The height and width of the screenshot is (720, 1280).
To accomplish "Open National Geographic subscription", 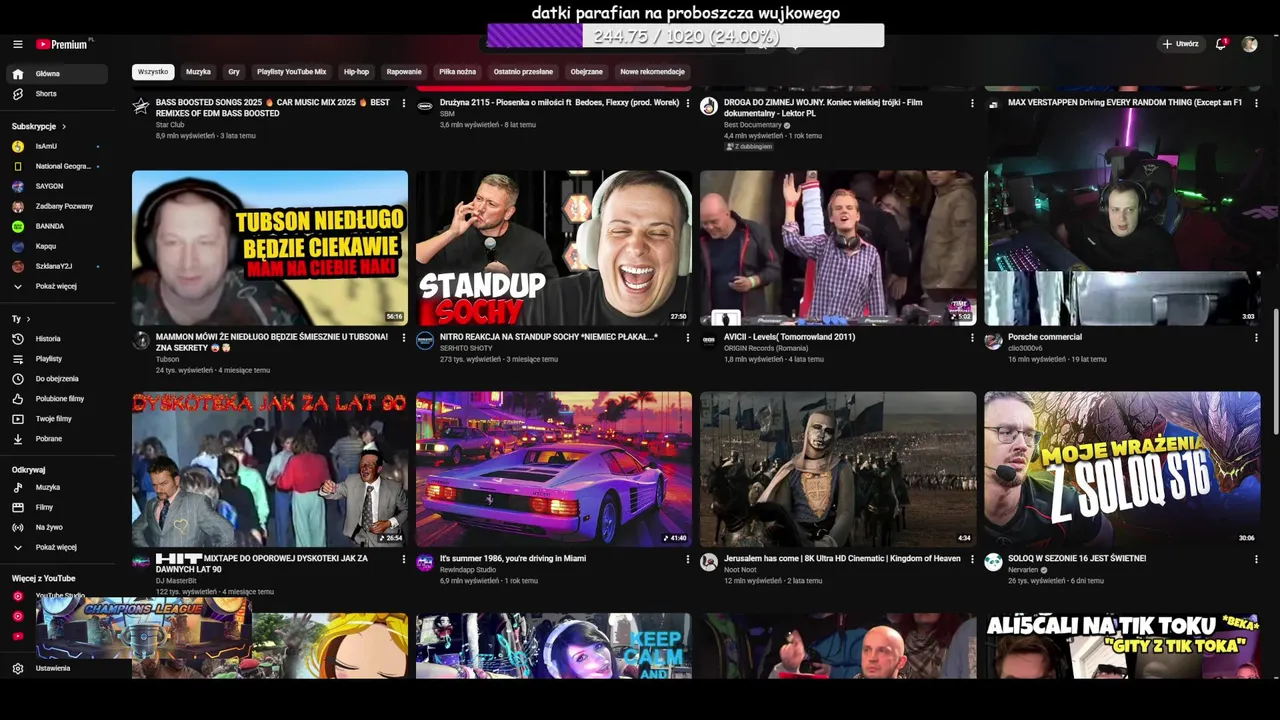I will (56, 166).
